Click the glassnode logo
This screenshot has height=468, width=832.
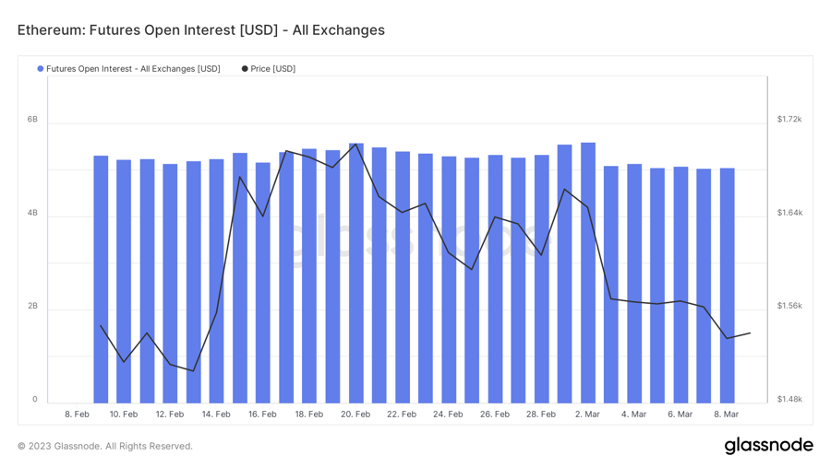(x=769, y=446)
